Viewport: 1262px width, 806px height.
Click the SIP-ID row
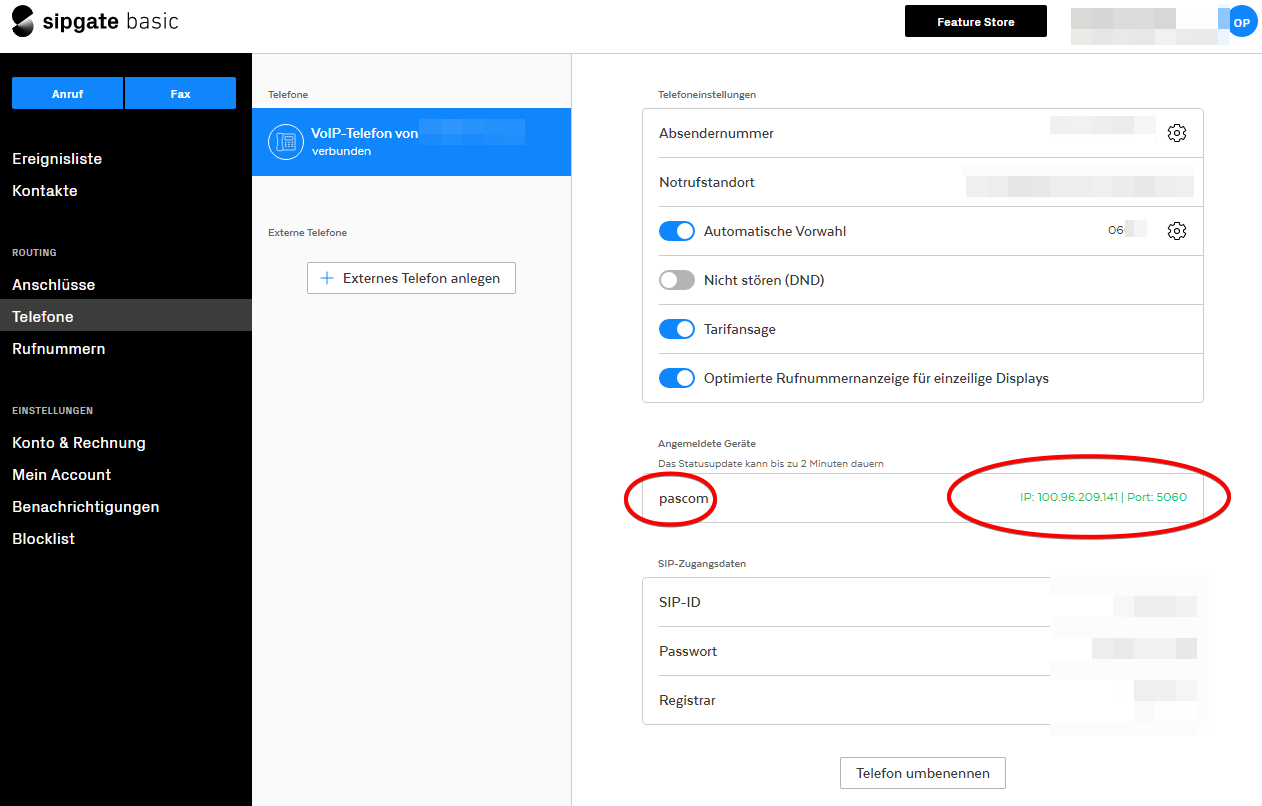click(x=923, y=602)
